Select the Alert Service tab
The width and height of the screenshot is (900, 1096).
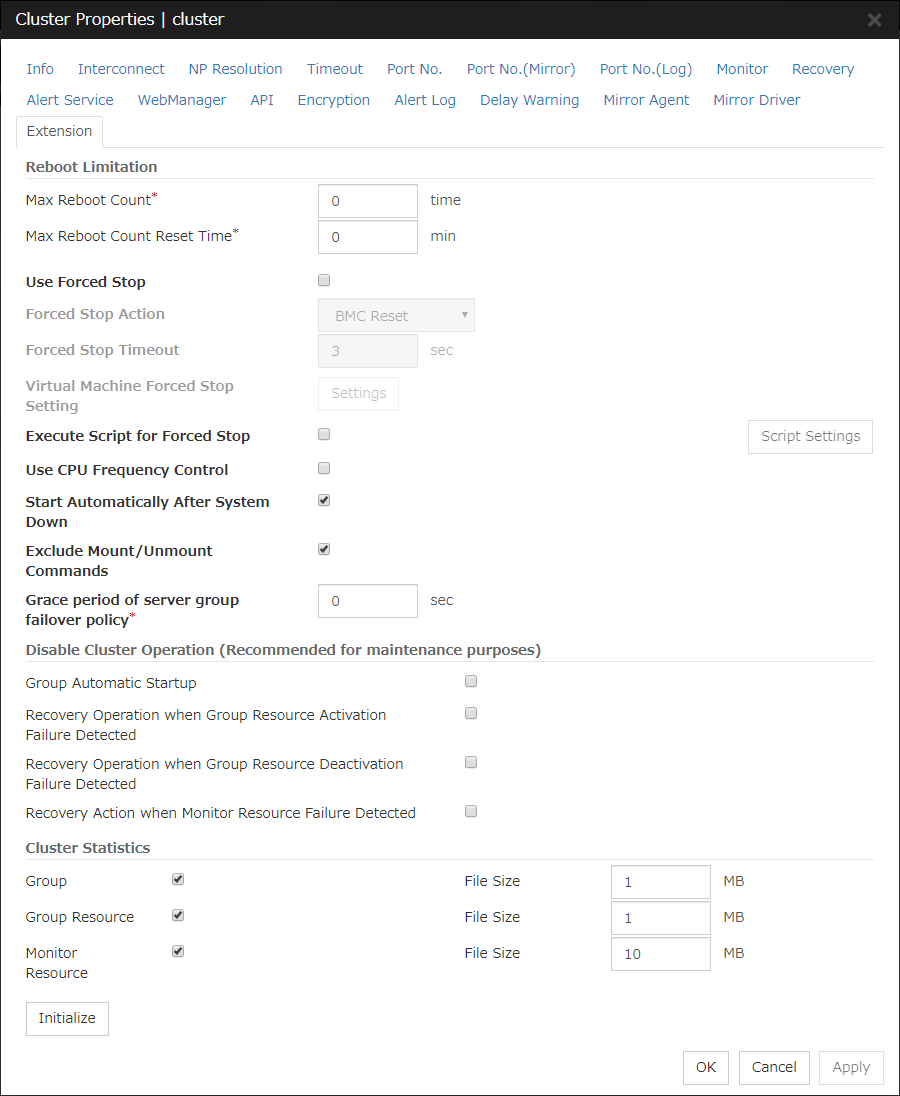pyautogui.click(x=70, y=100)
